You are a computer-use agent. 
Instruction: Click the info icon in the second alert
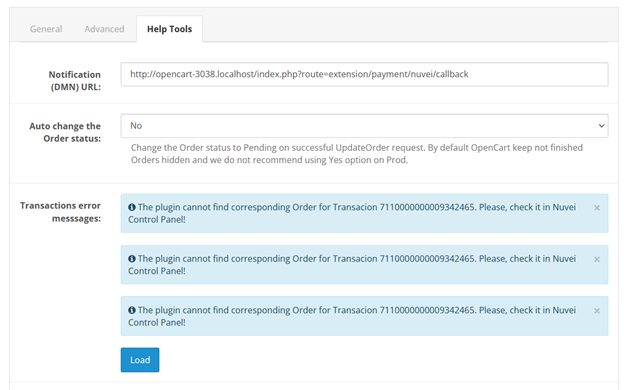[x=132, y=259]
